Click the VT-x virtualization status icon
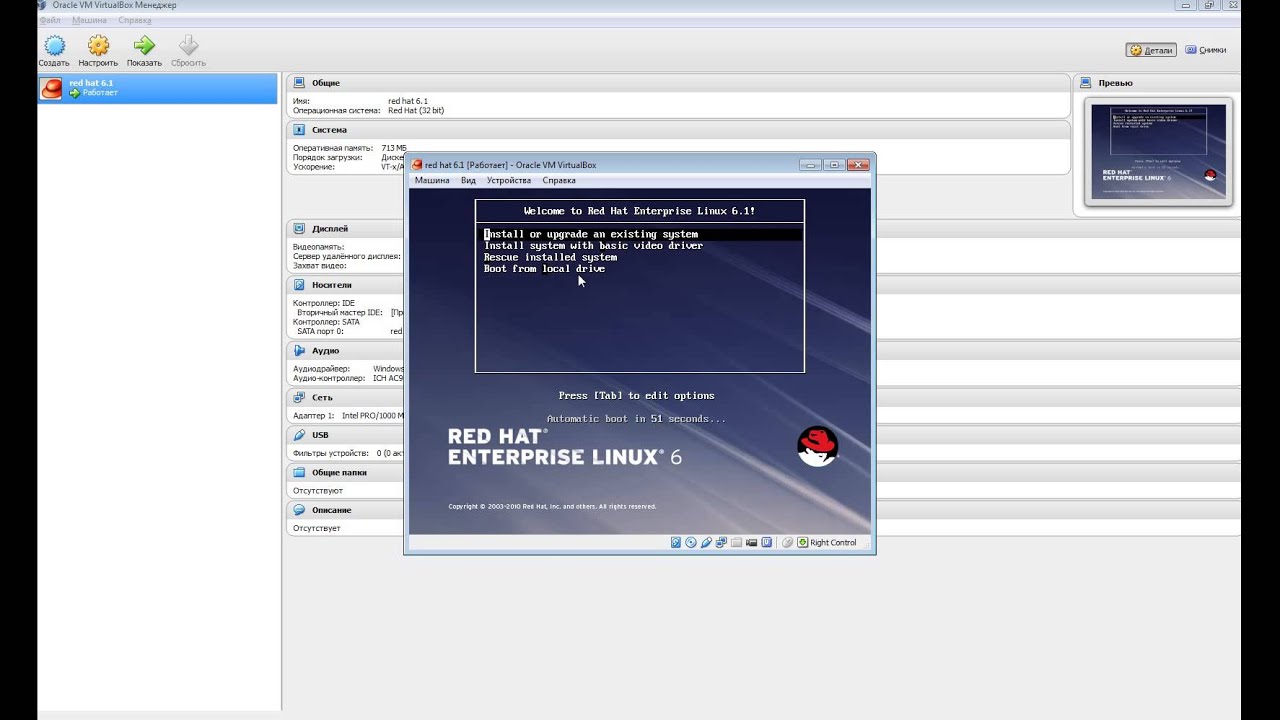1280x720 pixels. pyautogui.click(x=766, y=542)
